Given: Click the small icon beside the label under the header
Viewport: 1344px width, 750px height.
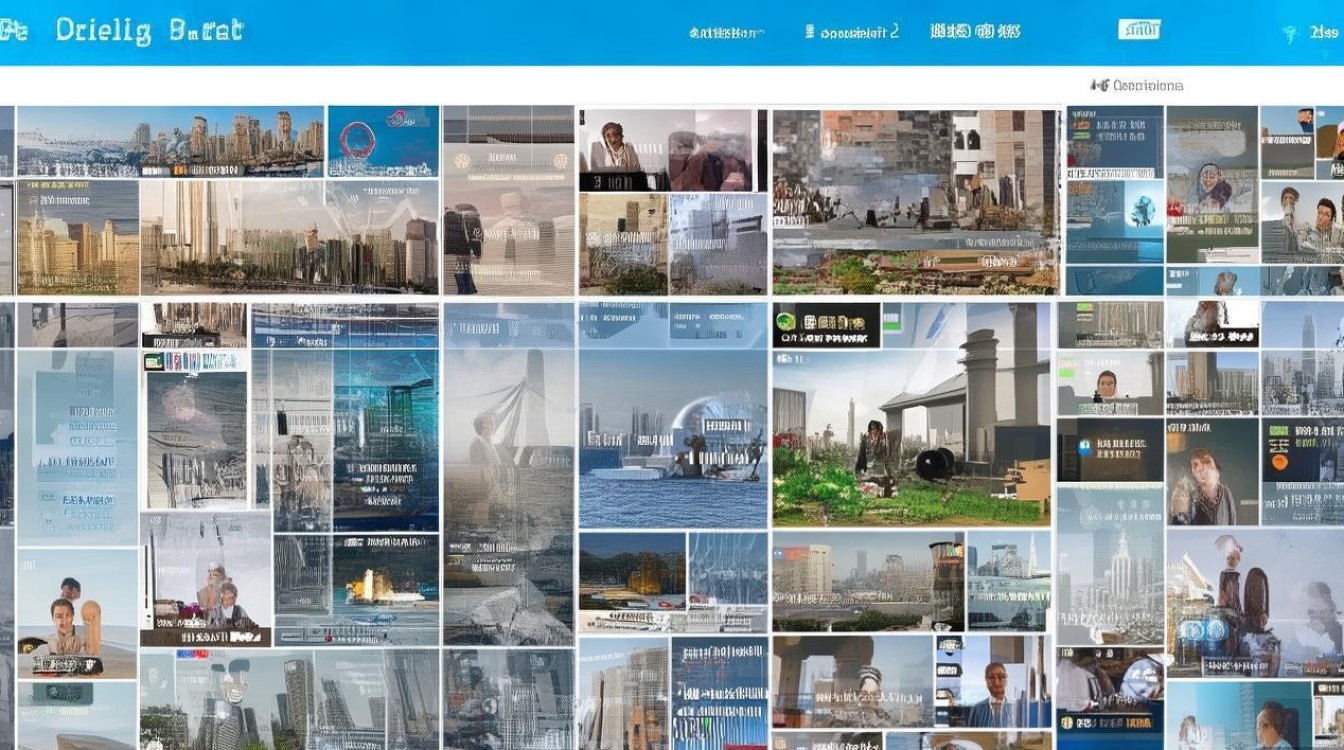Looking at the screenshot, I should [x=1099, y=86].
